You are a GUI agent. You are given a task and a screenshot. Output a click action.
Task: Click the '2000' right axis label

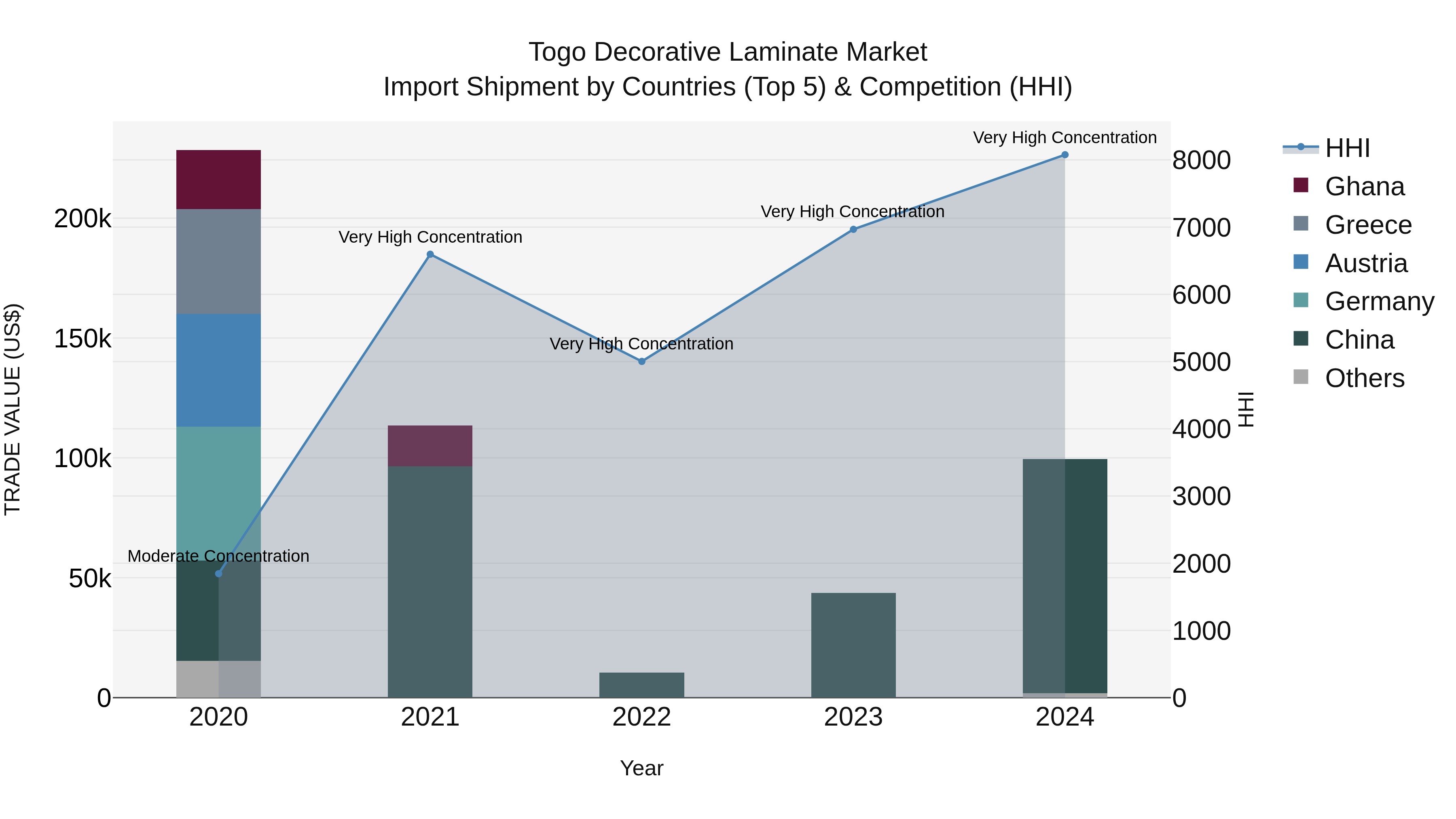coord(1202,563)
